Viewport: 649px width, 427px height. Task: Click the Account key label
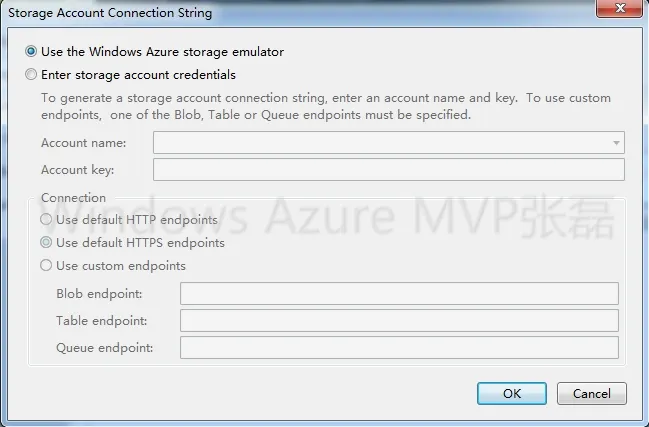tap(78, 171)
